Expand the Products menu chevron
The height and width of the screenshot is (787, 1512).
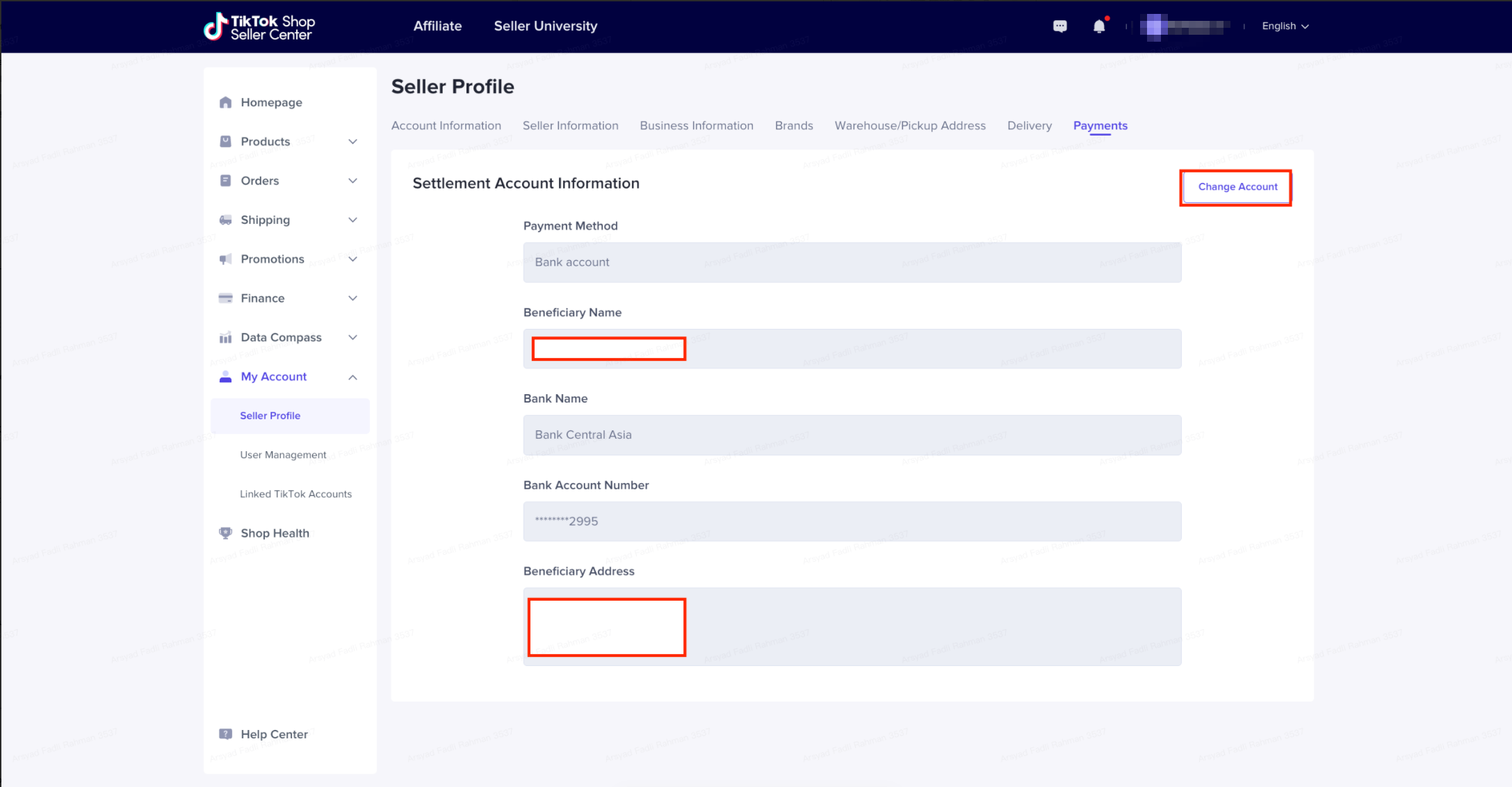pos(352,142)
